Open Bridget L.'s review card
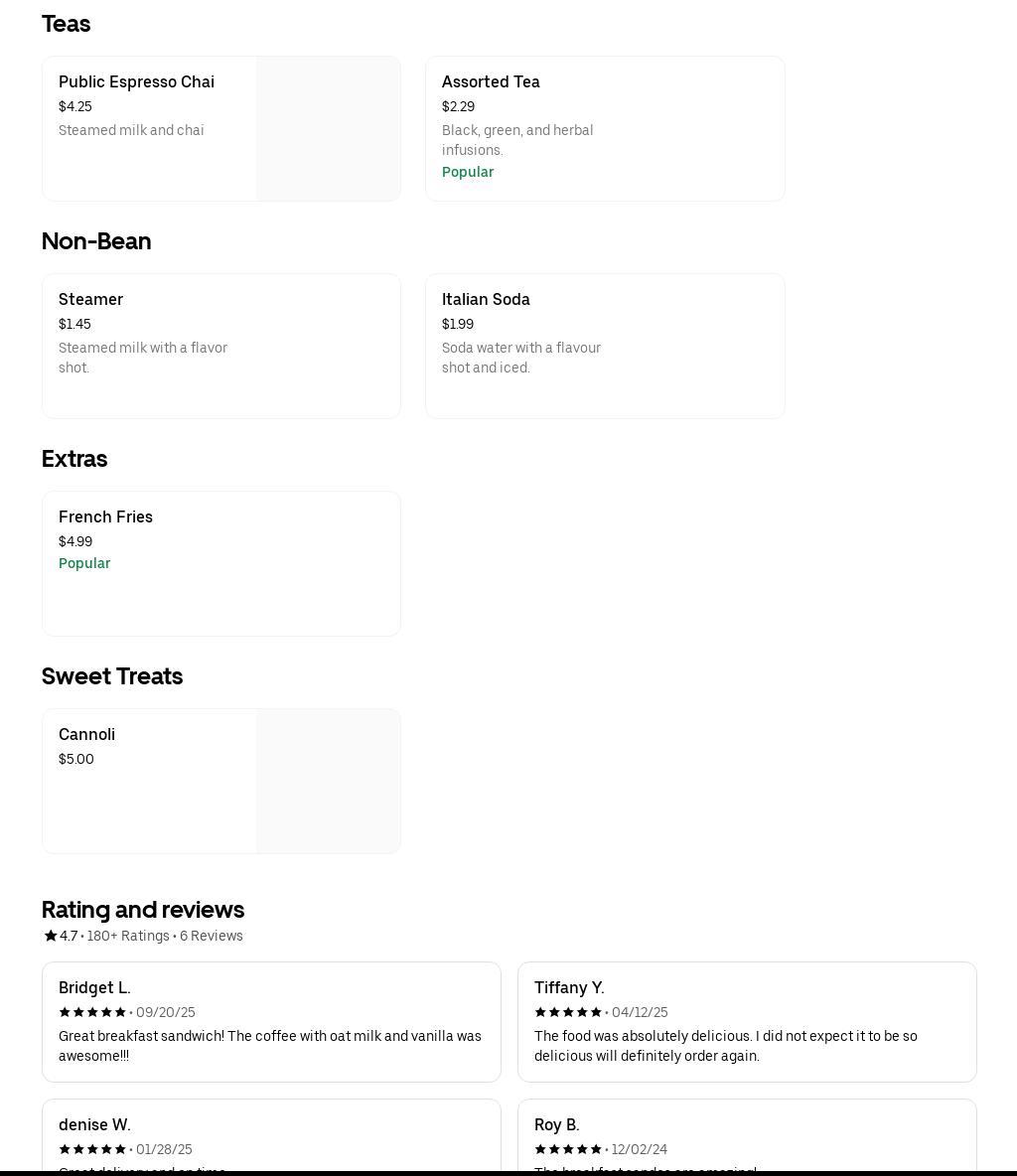 click(271, 1021)
